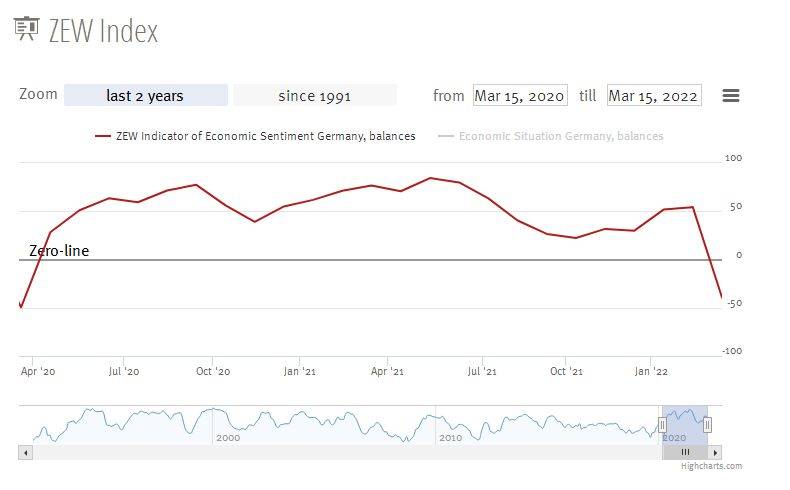The width and height of the screenshot is (790, 490).
Task: Open the Highcharts.com credit link
Action: pos(711,466)
